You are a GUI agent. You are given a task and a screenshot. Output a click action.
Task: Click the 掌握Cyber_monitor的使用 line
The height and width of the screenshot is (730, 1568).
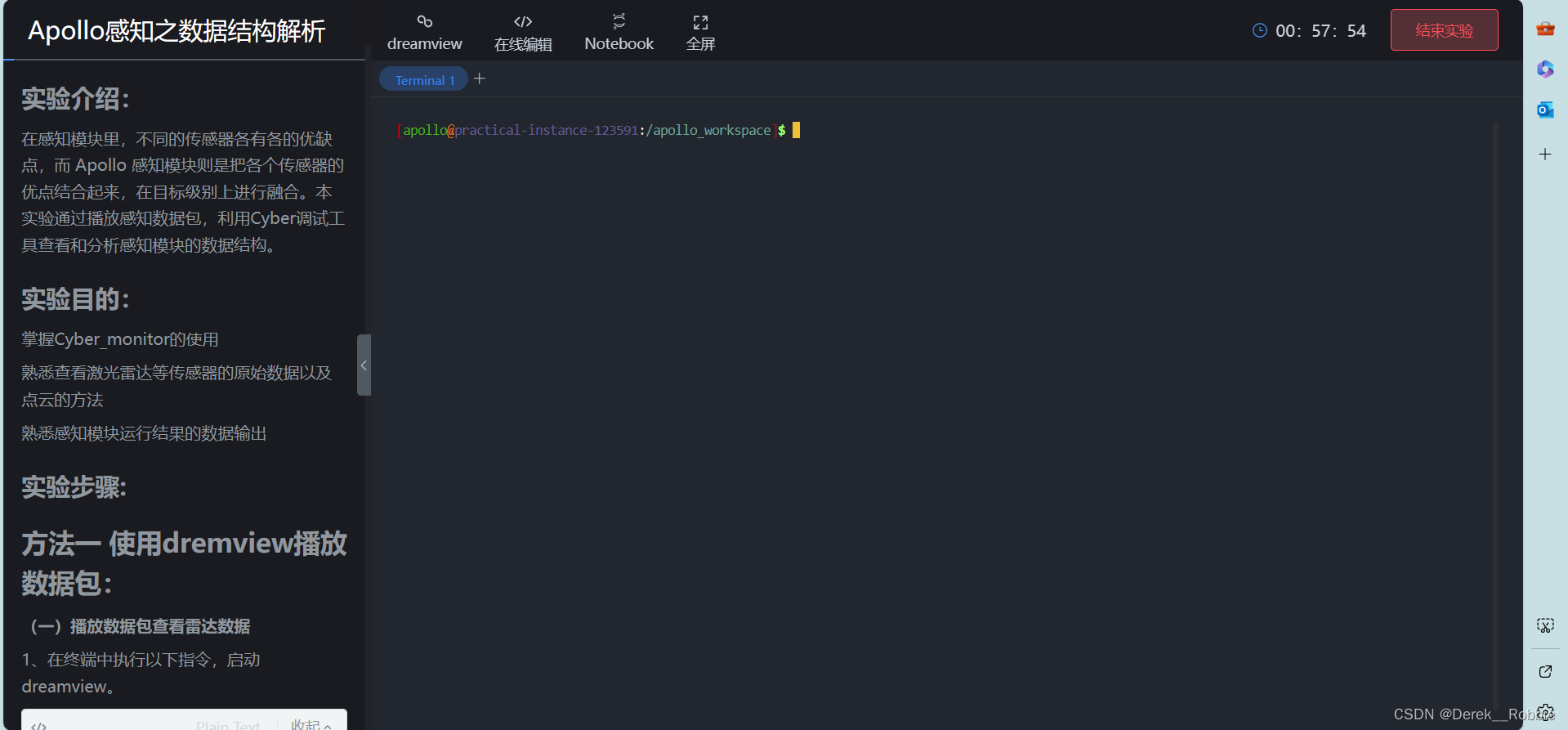[120, 339]
